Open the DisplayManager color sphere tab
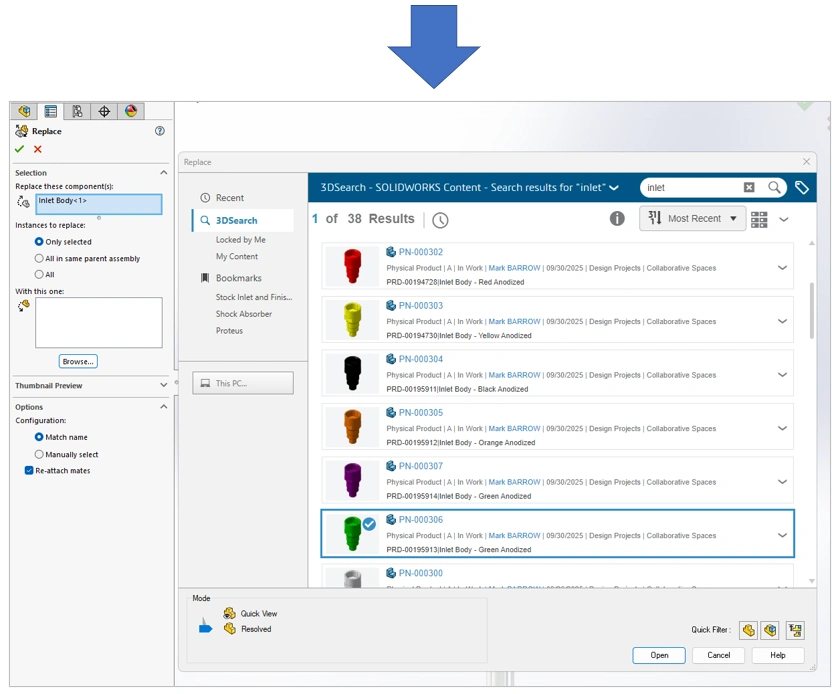Viewport: 840px width, 694px height. (x=131, y=111)
